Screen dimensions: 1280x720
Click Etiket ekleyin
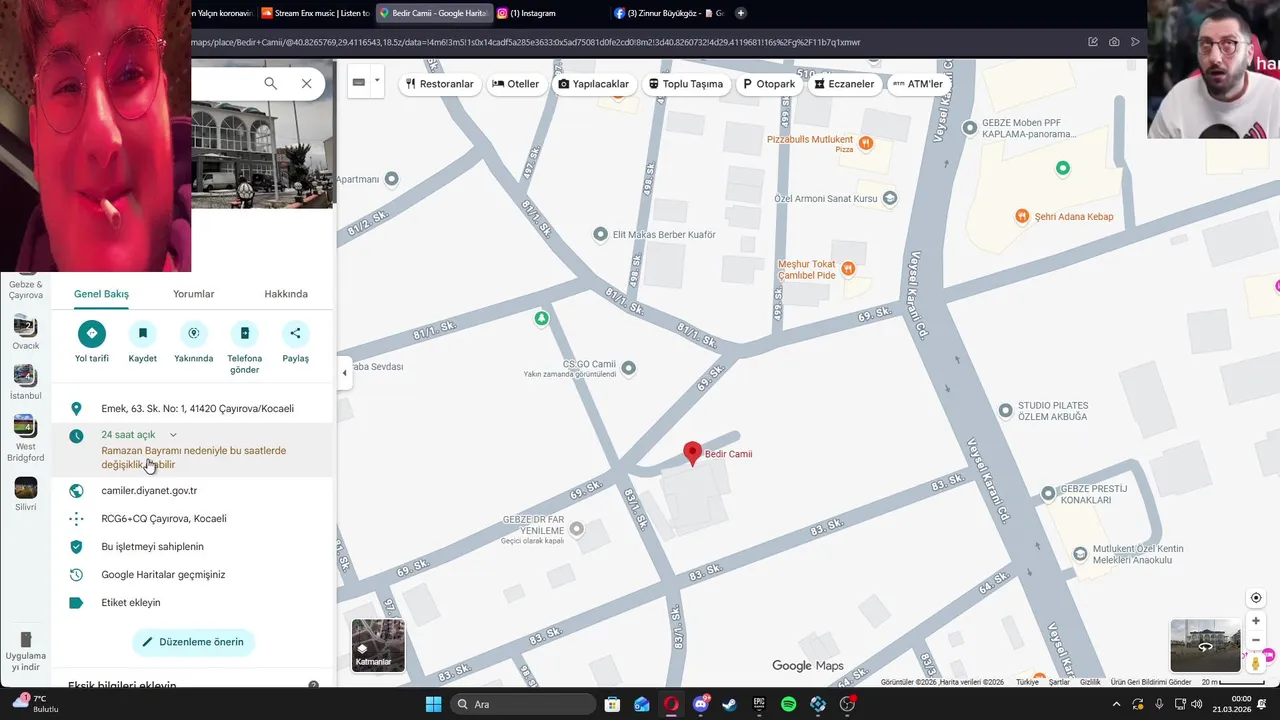pos(131,603)
